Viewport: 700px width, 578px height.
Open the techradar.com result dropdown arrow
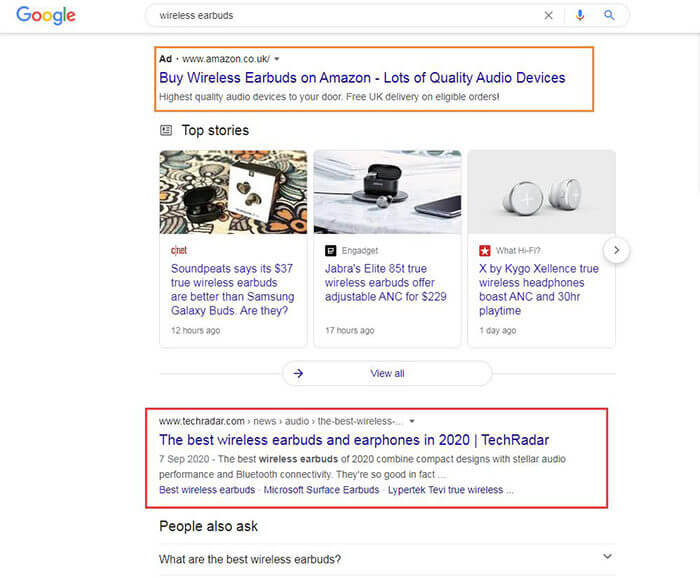point(412,421)
